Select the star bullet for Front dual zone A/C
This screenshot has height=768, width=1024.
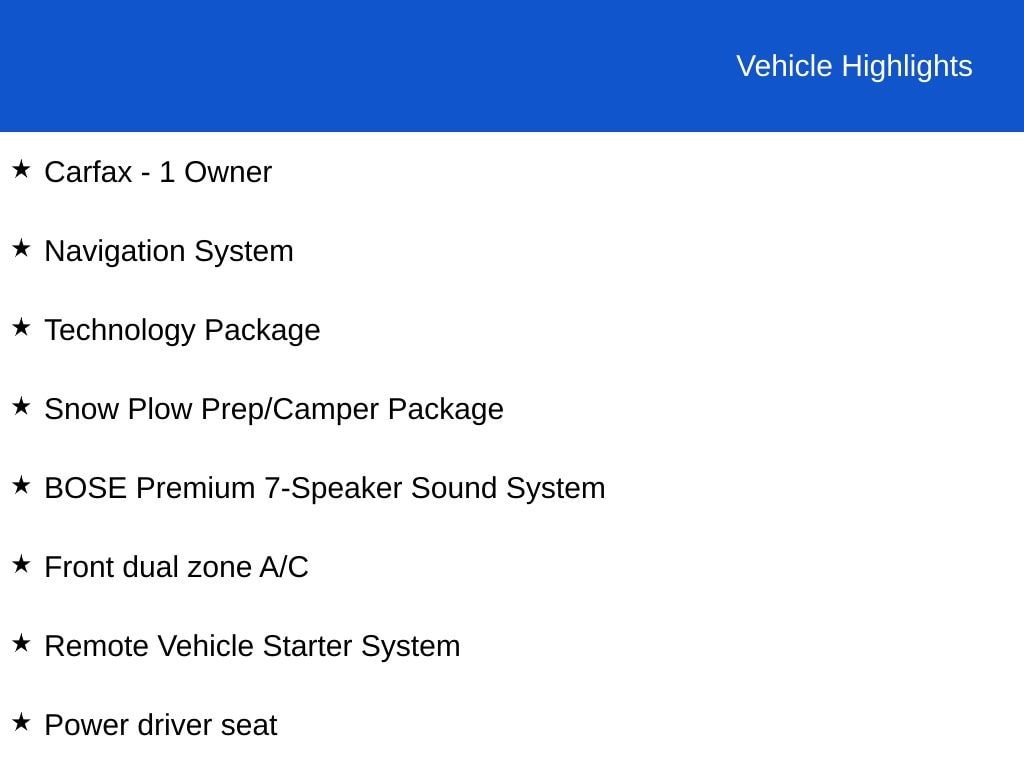coord(21,564)
